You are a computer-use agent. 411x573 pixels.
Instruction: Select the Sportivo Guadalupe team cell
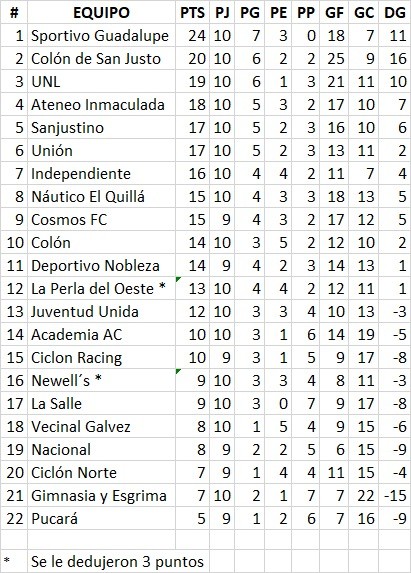[101, 36]
